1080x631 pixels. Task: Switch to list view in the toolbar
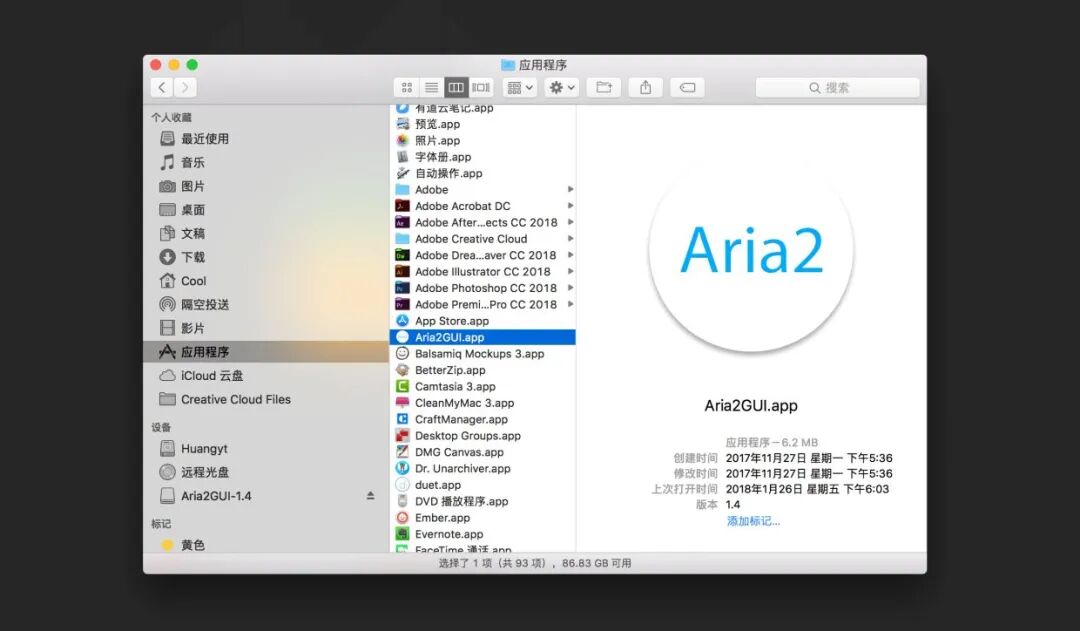tap(431, 87)
